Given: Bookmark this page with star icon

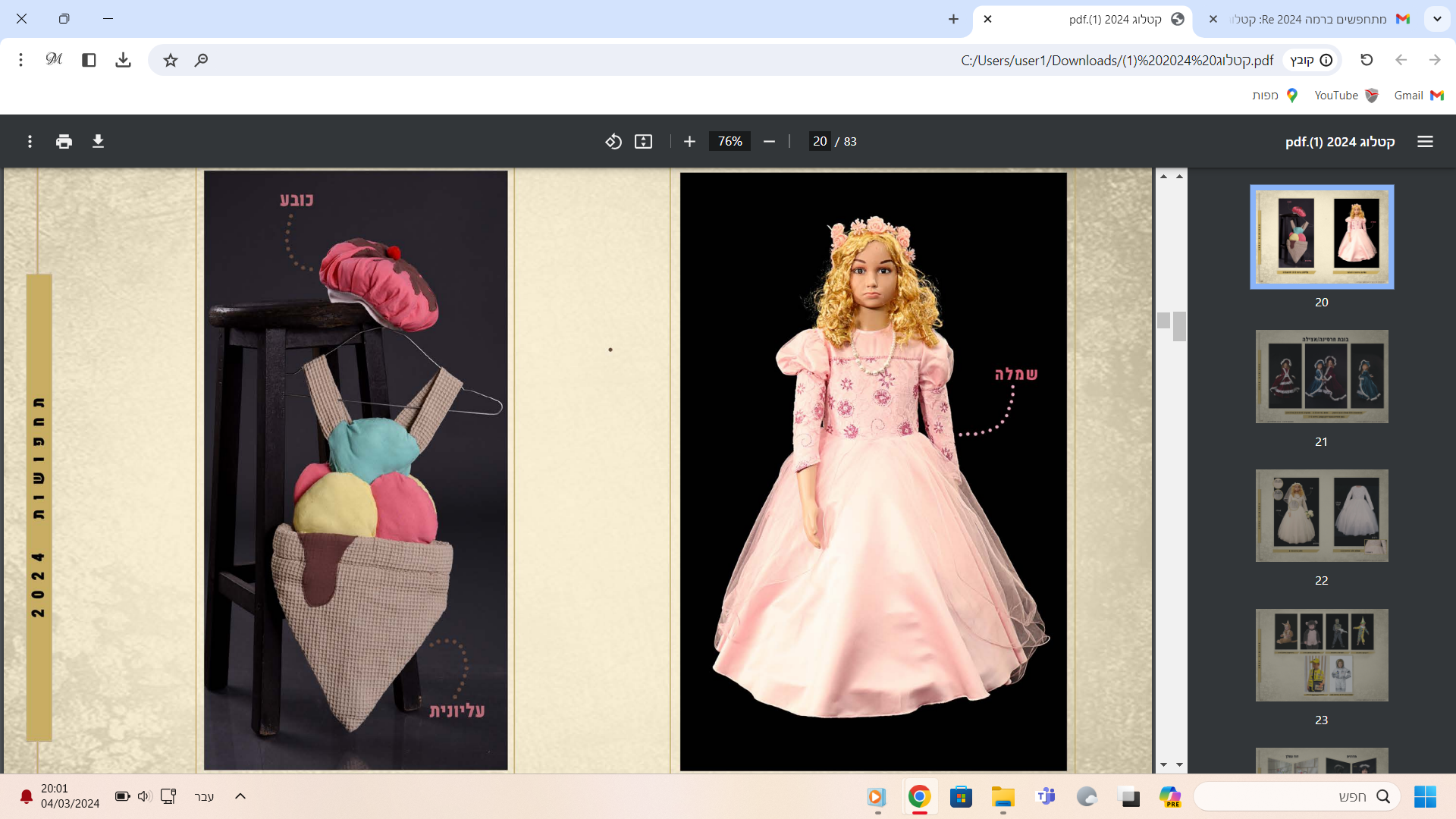Looking at the screenshot, I should tap(171, 60).
